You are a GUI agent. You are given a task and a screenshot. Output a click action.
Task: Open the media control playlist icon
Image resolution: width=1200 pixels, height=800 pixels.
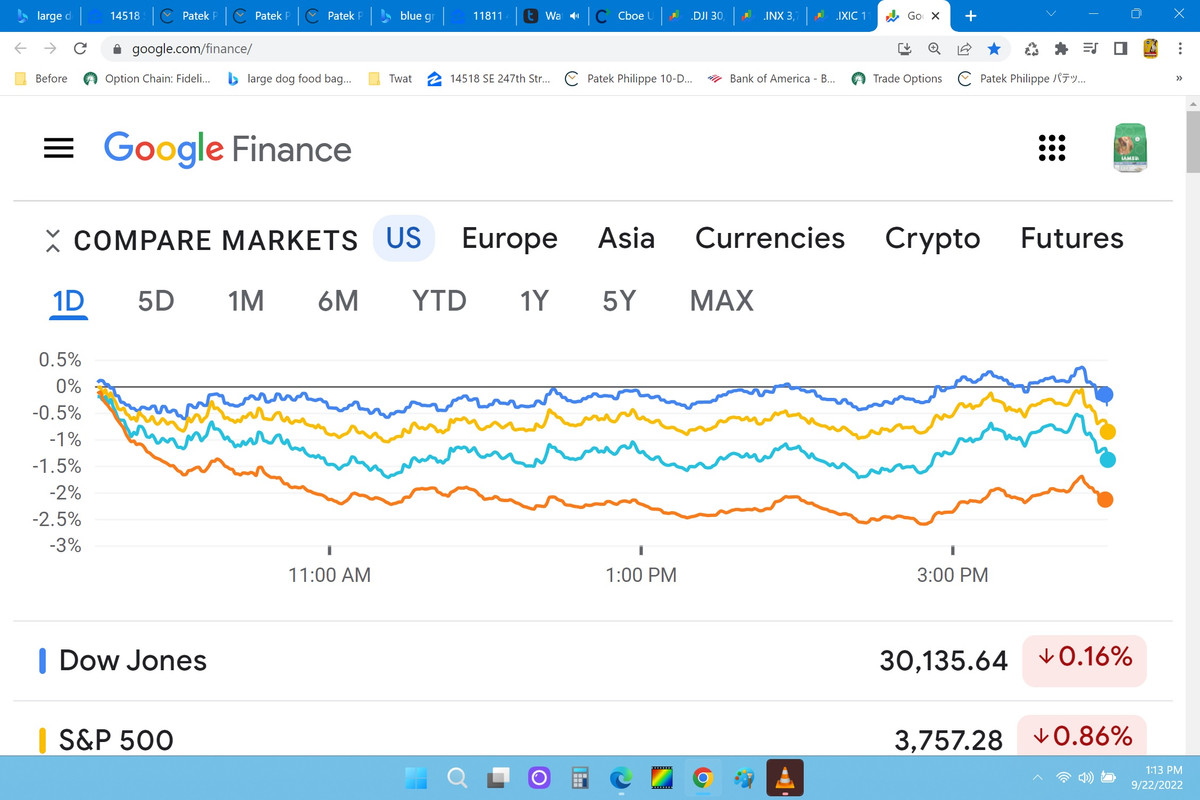(1091, 48)
